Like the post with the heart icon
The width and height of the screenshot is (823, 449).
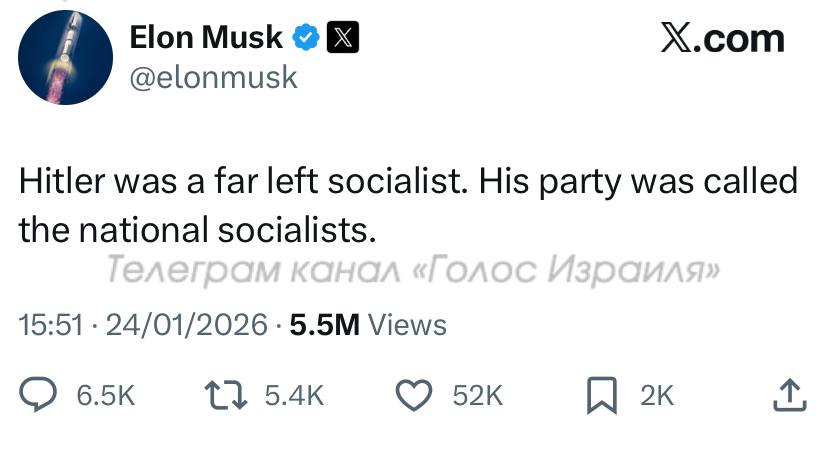[413, 396]
